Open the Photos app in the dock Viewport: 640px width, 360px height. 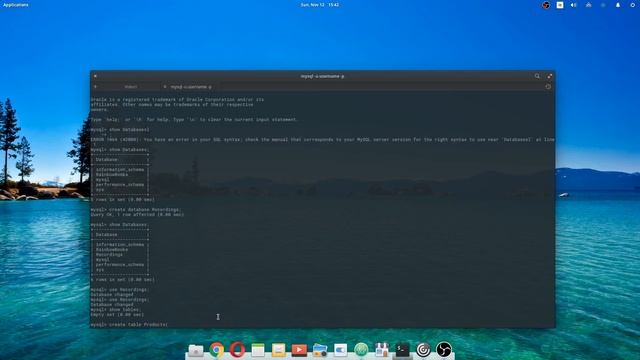point(320,350)
